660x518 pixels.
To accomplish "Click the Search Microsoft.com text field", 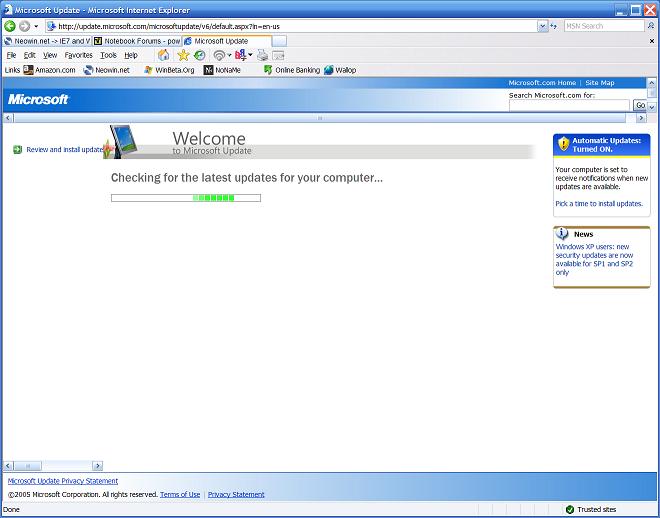I will point(569,106).
